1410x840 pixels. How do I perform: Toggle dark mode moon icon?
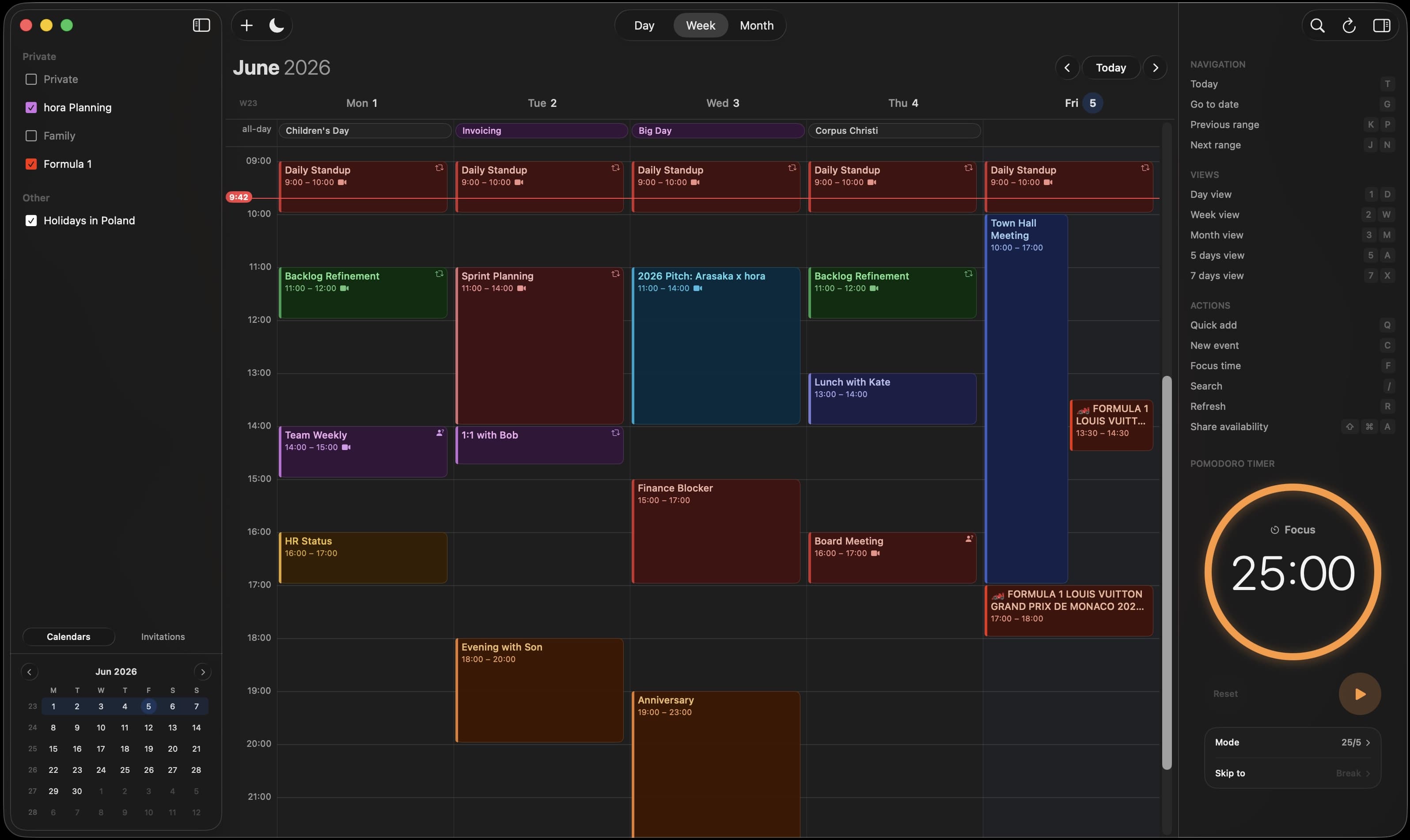(x=276, y=26)
